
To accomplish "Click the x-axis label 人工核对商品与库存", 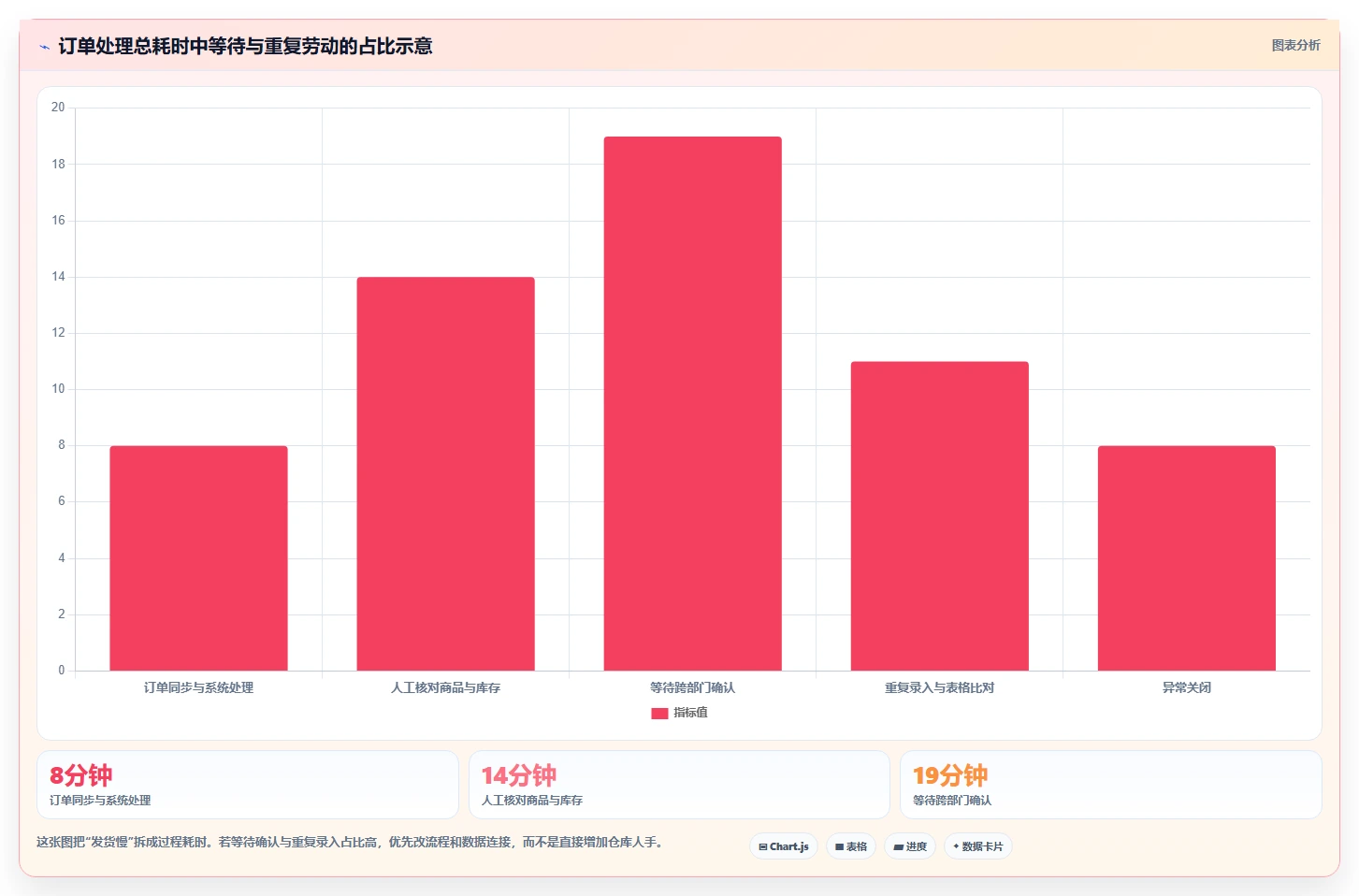I will (445, 687).
